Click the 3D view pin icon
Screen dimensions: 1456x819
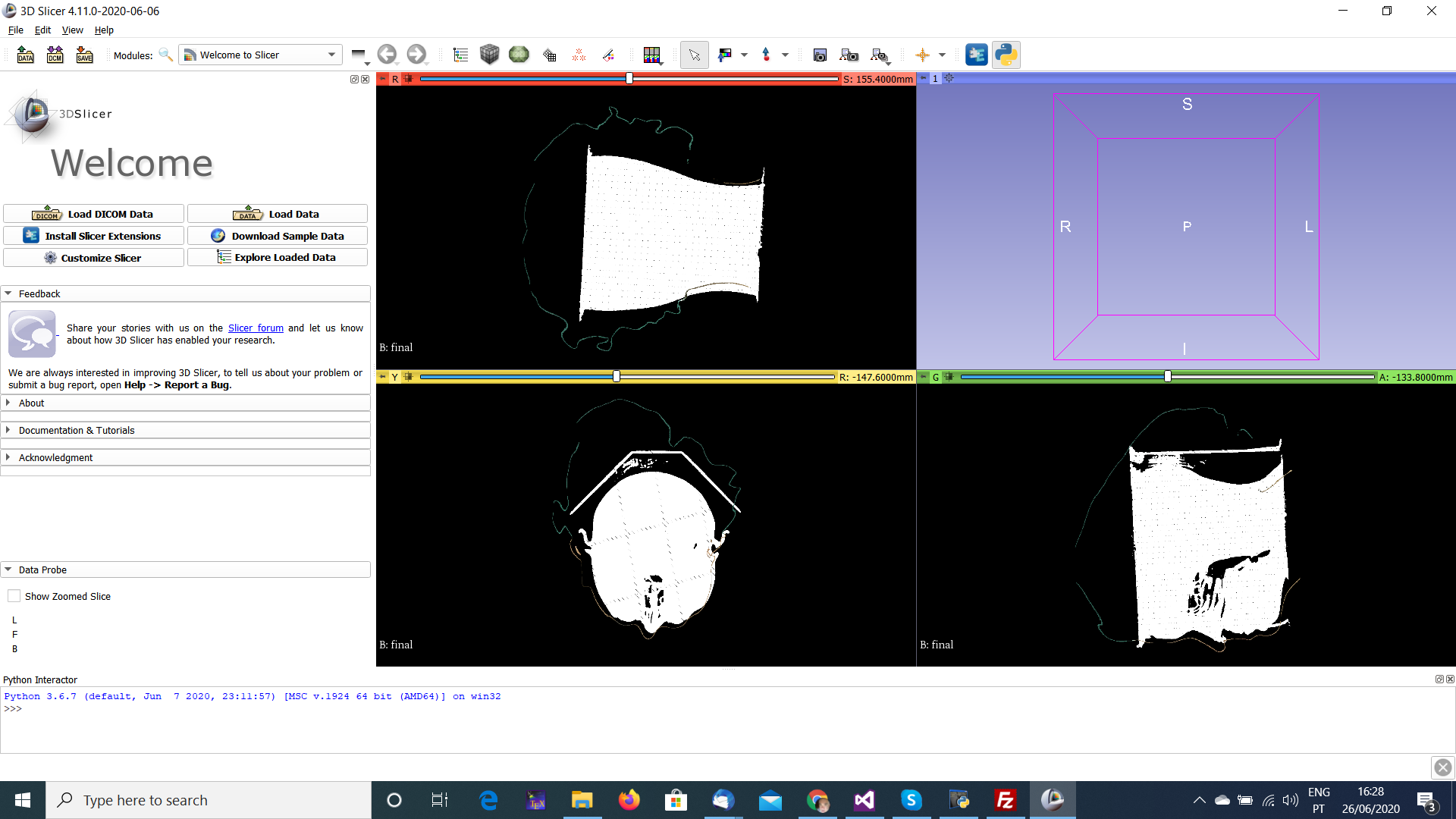click(x=924, y=78)
